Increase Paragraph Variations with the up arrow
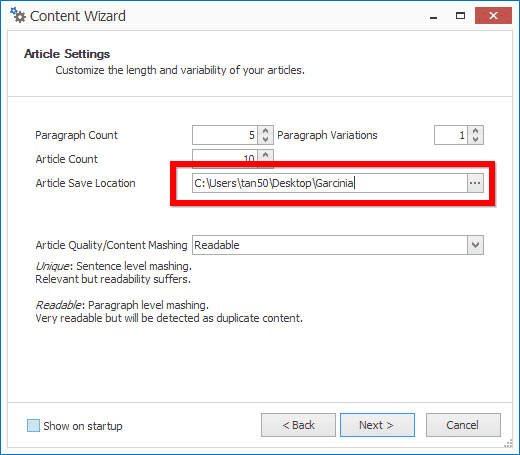520x455 pixels. (x=476, y=131)
